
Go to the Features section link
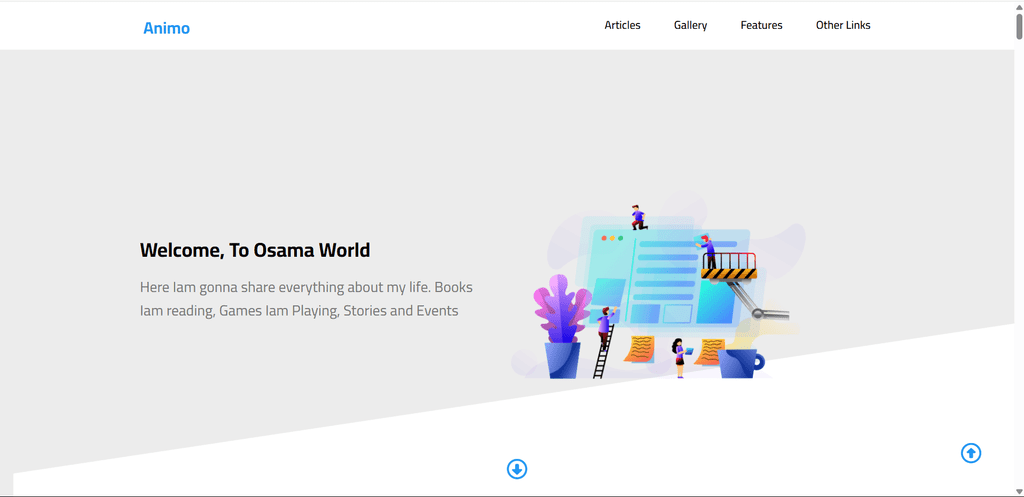(761, 25)
